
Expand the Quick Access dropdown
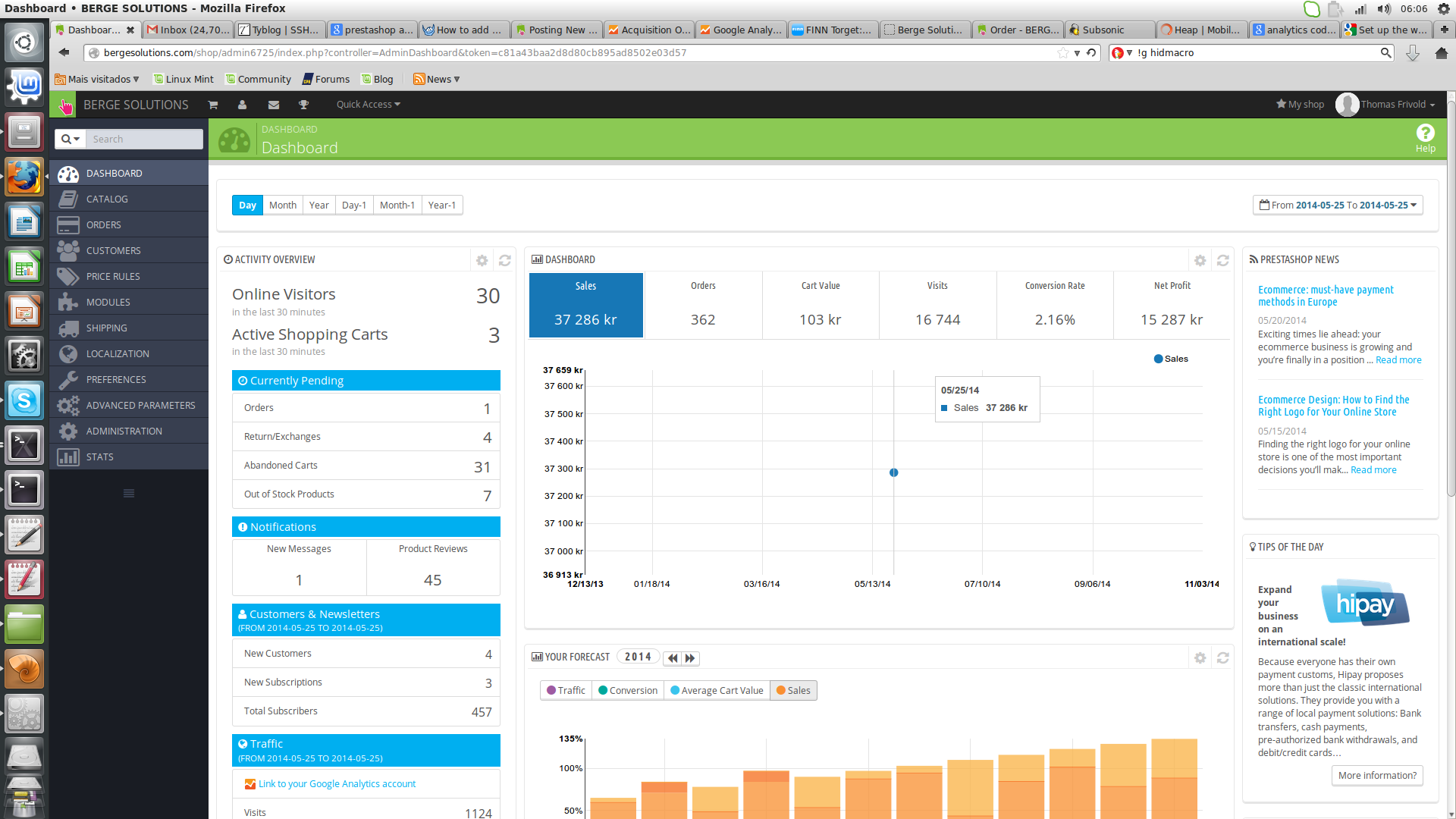click(x=368, y=105)
